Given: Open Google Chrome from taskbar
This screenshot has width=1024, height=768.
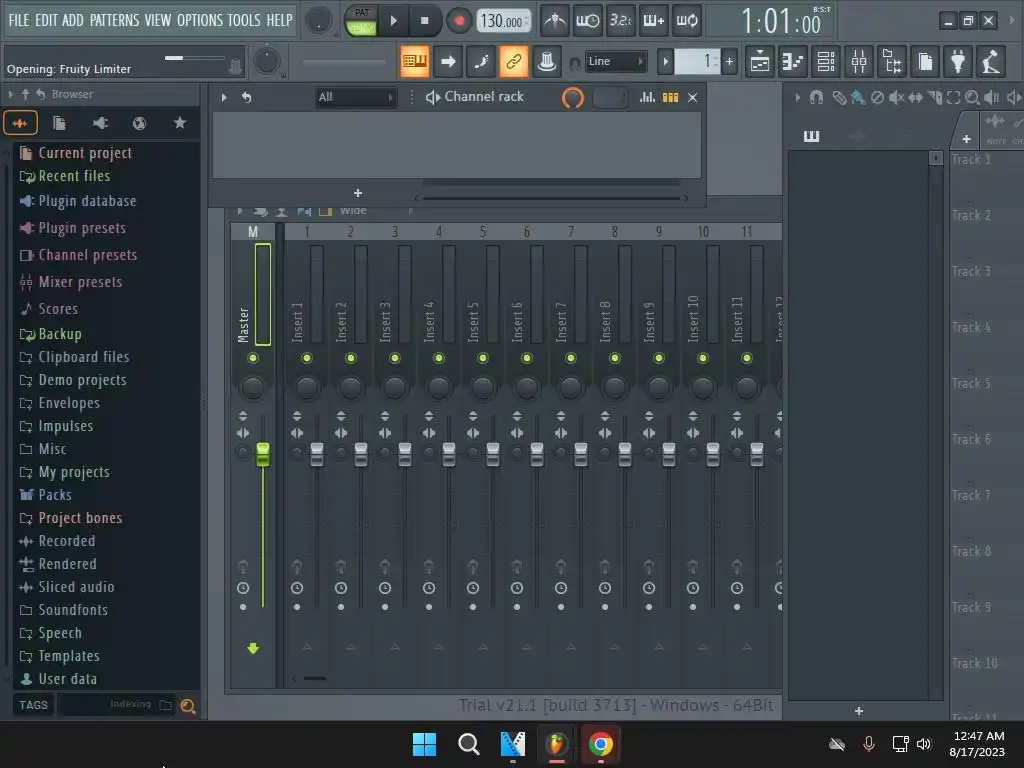Looking at the screenshot, I should pos(600,744).
